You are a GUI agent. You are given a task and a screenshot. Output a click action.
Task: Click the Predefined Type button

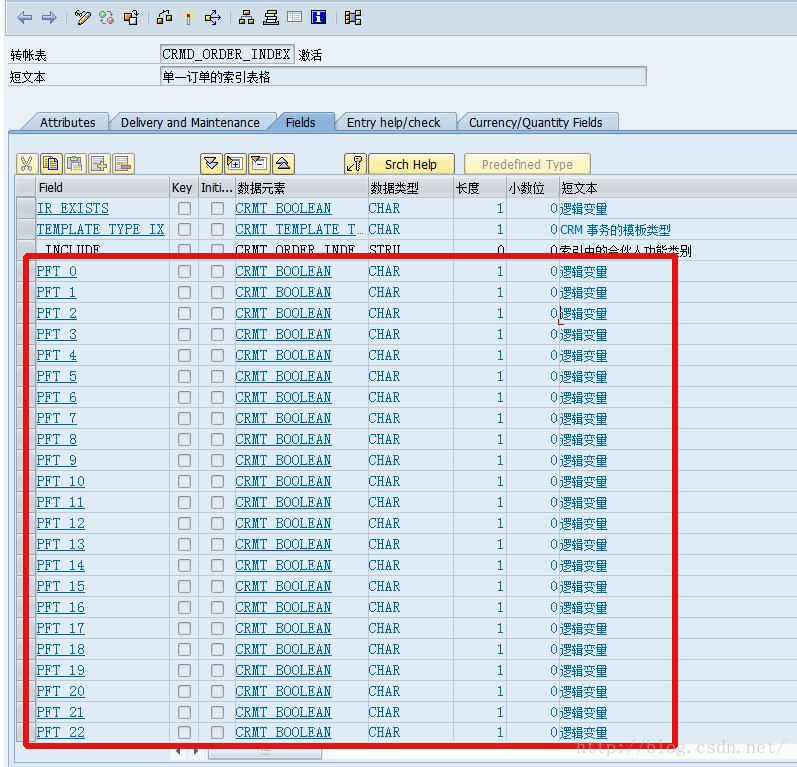point(527,164)
